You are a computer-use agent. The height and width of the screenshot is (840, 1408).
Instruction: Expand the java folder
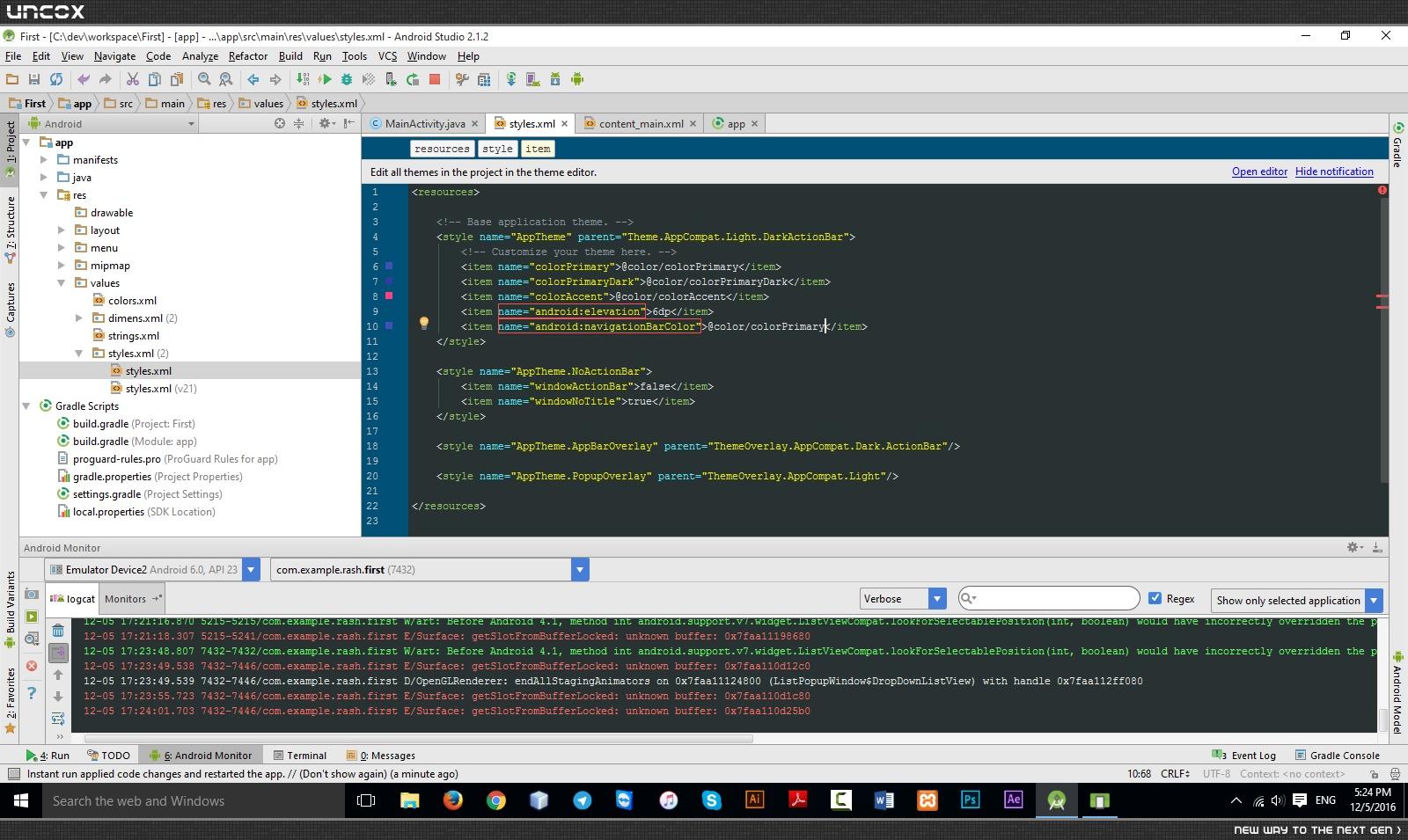tap(44, 178)
